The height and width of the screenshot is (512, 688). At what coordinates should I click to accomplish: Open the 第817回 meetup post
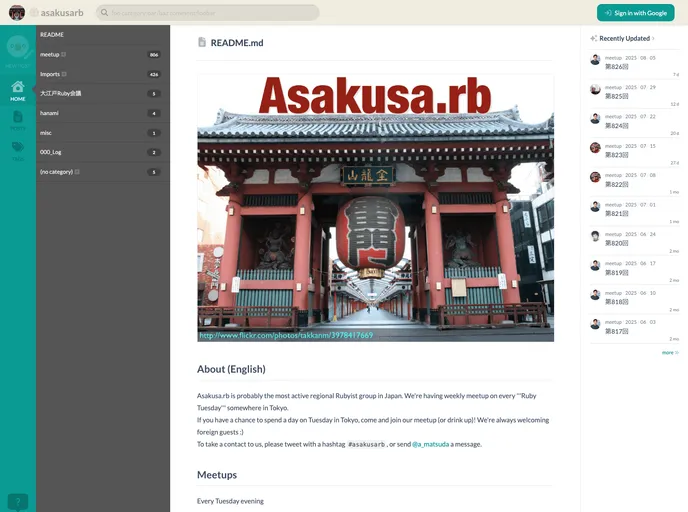pos(616,331)
